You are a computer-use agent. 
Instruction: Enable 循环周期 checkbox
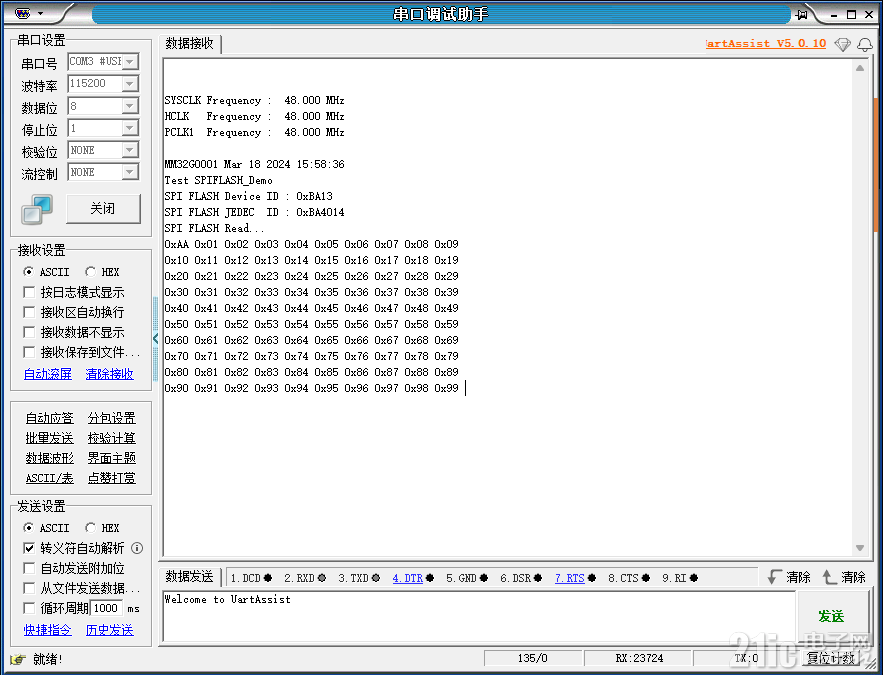pos(29,608)
